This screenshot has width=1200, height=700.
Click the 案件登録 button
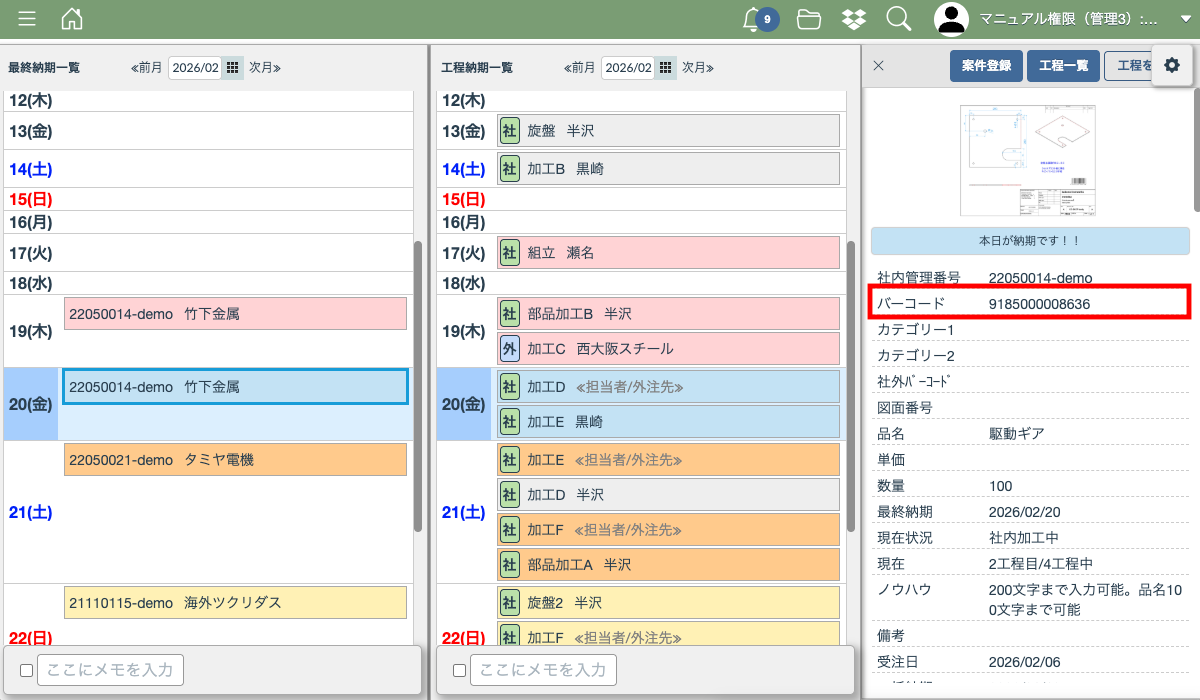986,66
